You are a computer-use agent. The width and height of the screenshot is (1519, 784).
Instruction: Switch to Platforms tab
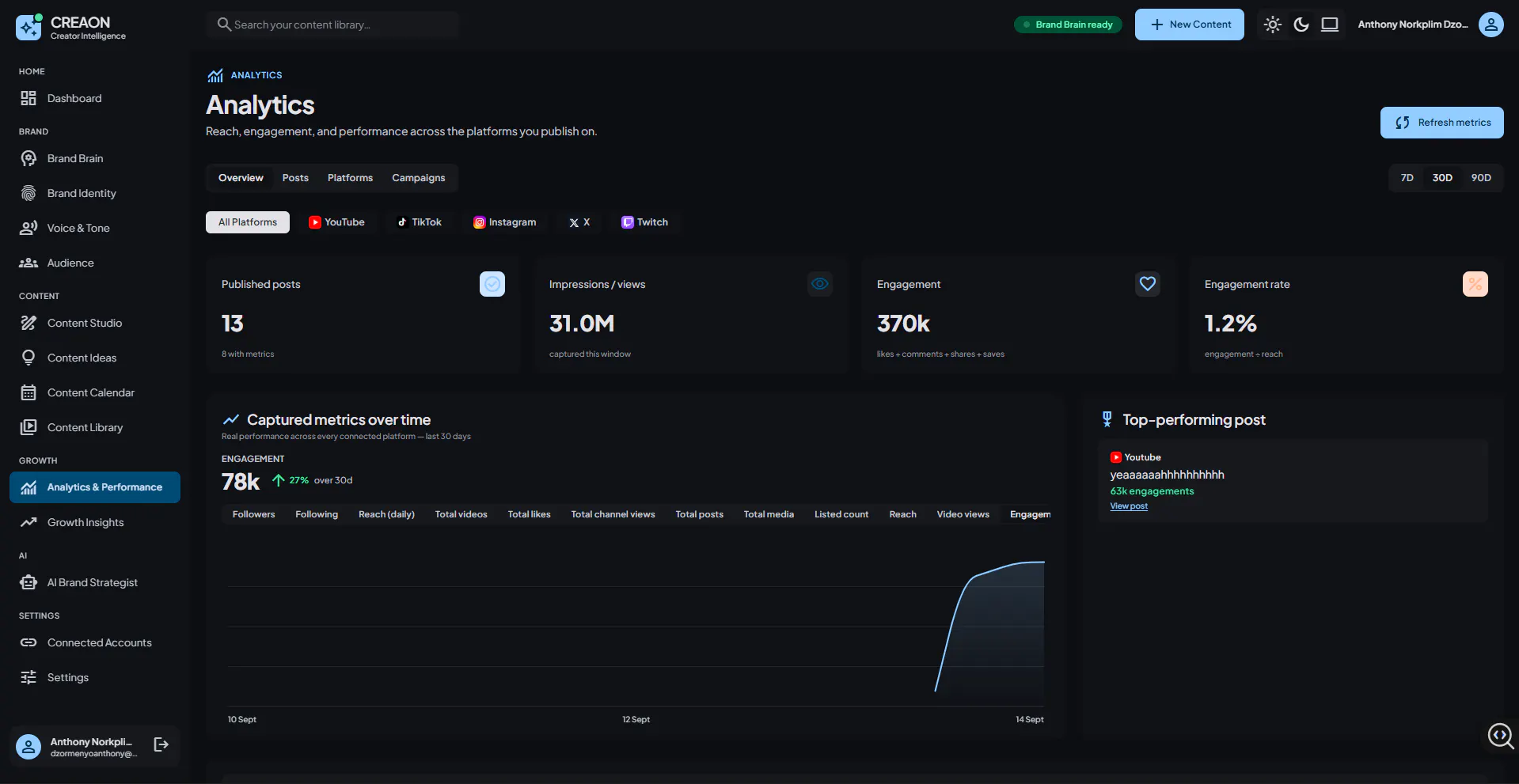(x=350, y=178)
